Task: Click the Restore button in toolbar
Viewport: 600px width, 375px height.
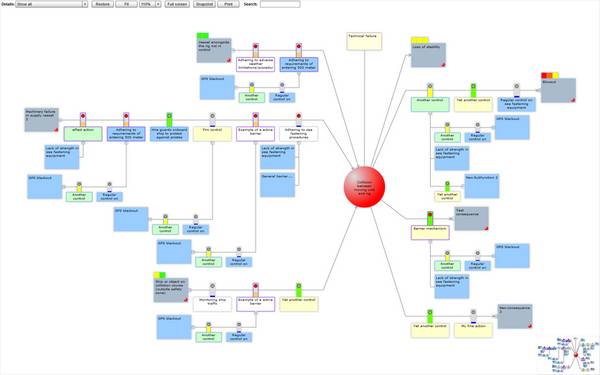Action: [x=103, y=4]
